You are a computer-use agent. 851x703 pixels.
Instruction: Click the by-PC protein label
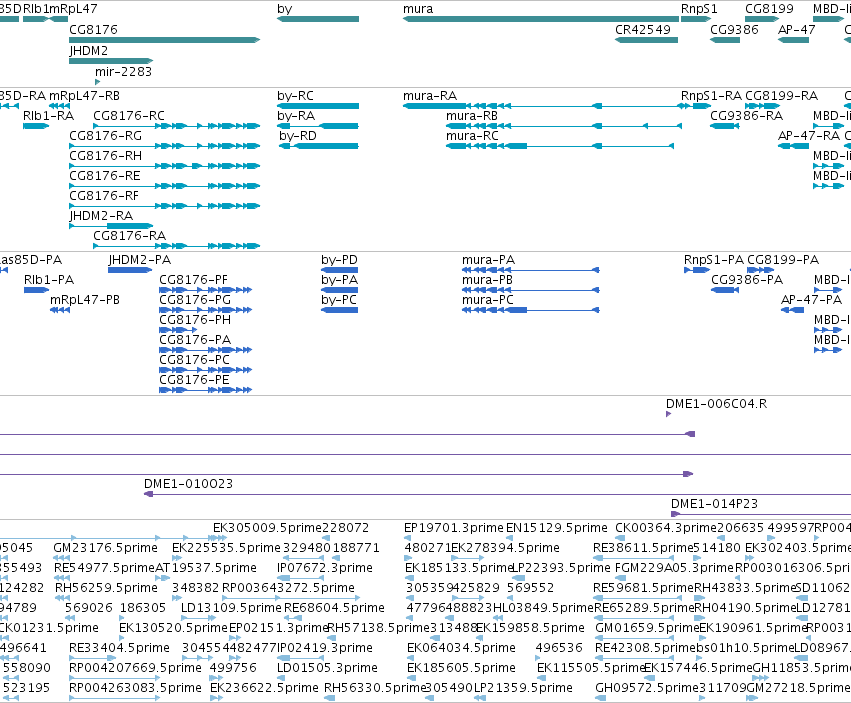tap(339, 300)
